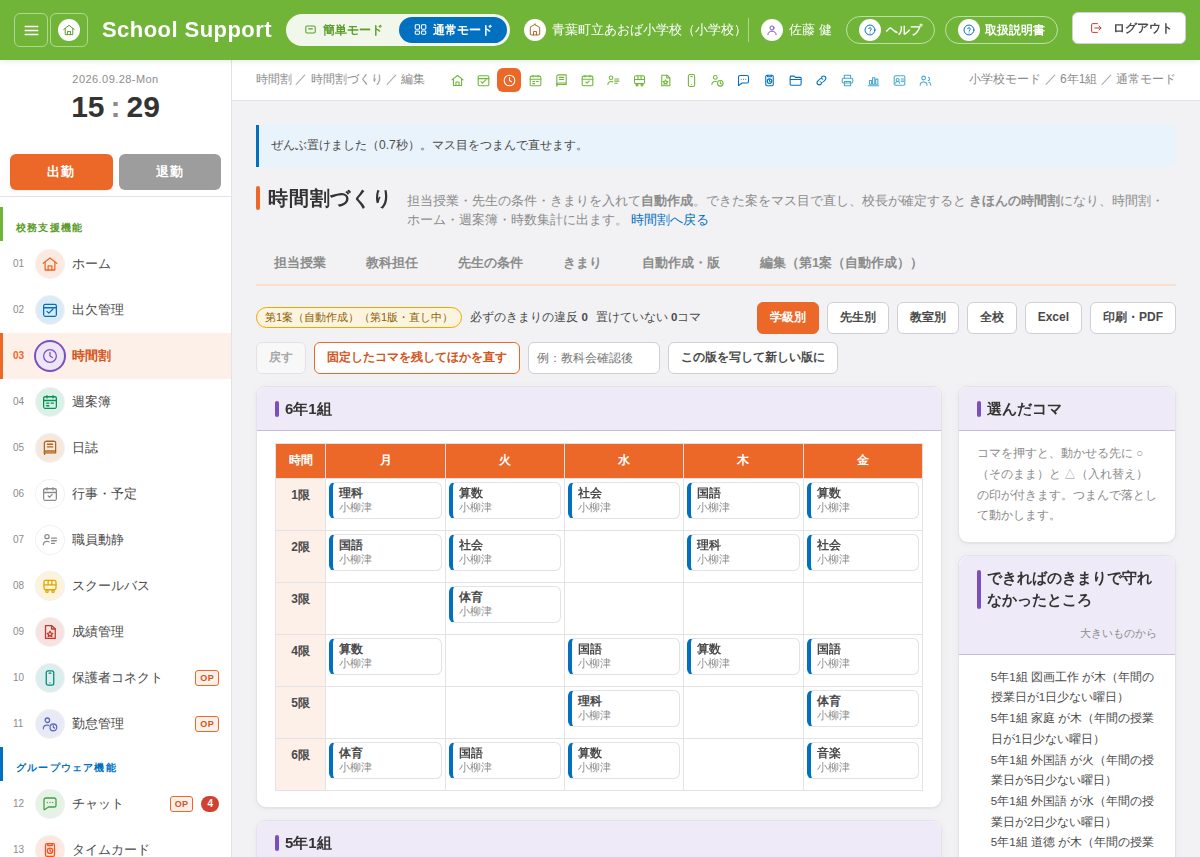Screen dimensions: 1200x857
Task: Select the 学級別 view
Action: pyautogui.click(x=788, y=317)
